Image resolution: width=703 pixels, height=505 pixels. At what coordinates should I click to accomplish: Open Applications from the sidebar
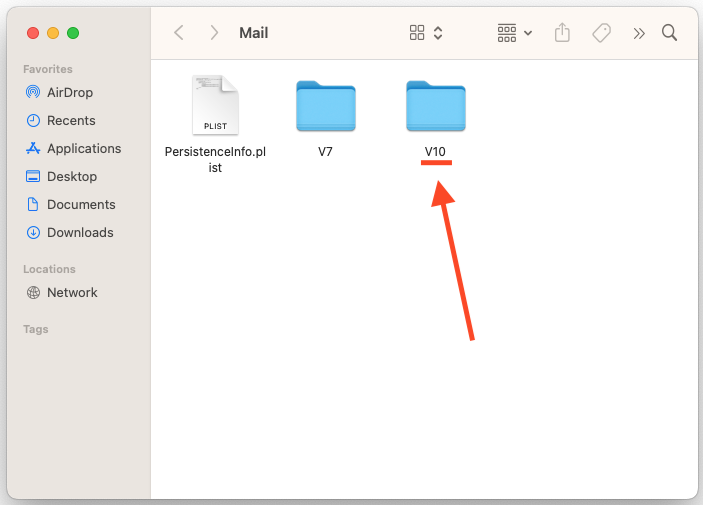point(83,148)
